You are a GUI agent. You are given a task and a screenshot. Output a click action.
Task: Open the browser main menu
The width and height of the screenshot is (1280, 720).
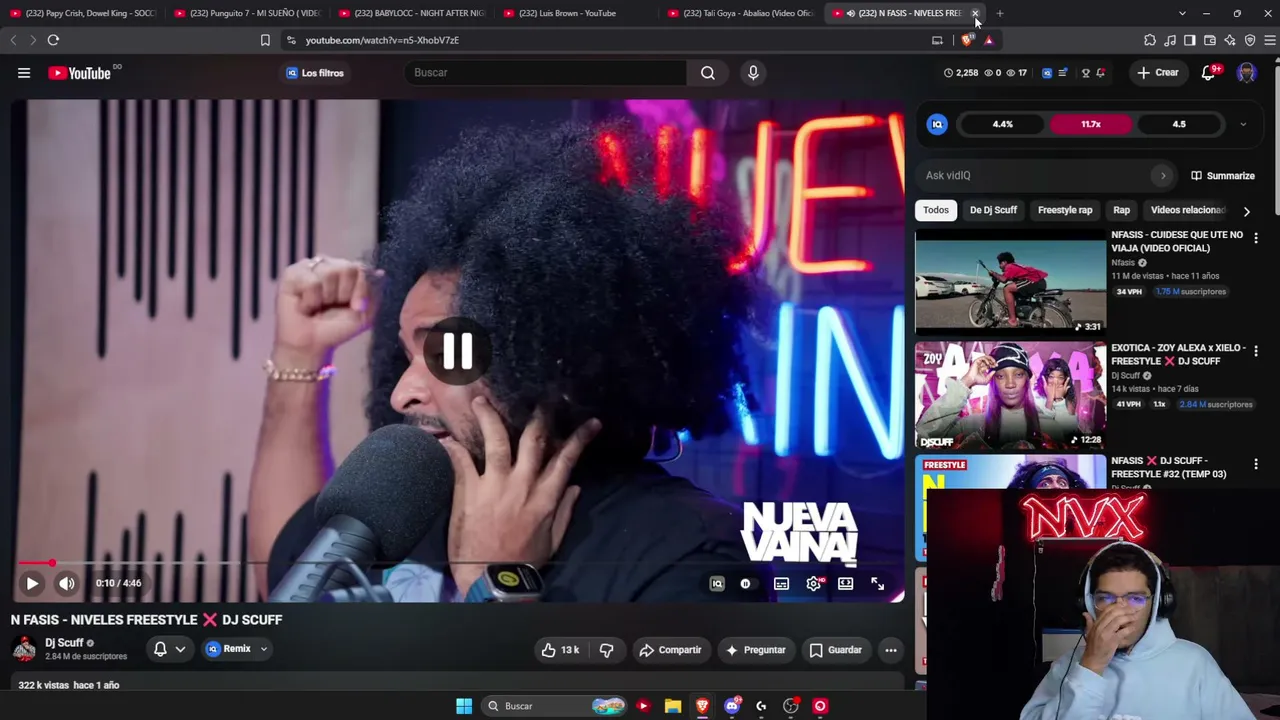click(1270, 40)
